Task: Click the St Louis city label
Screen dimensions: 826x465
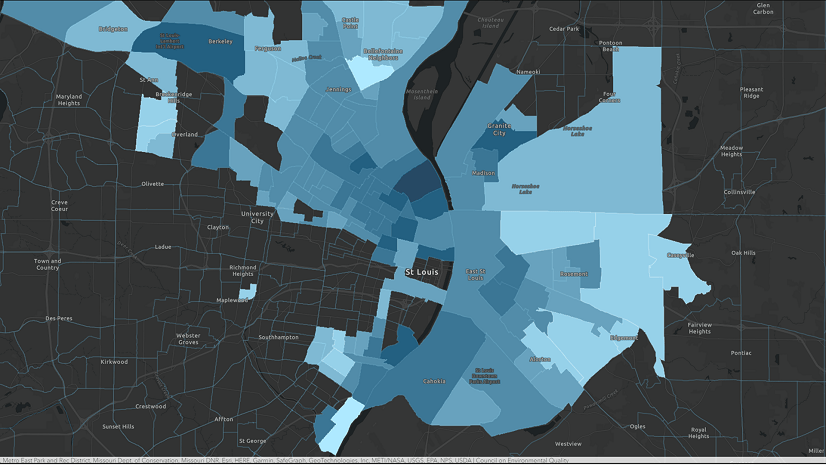Action: coord(421,272)
